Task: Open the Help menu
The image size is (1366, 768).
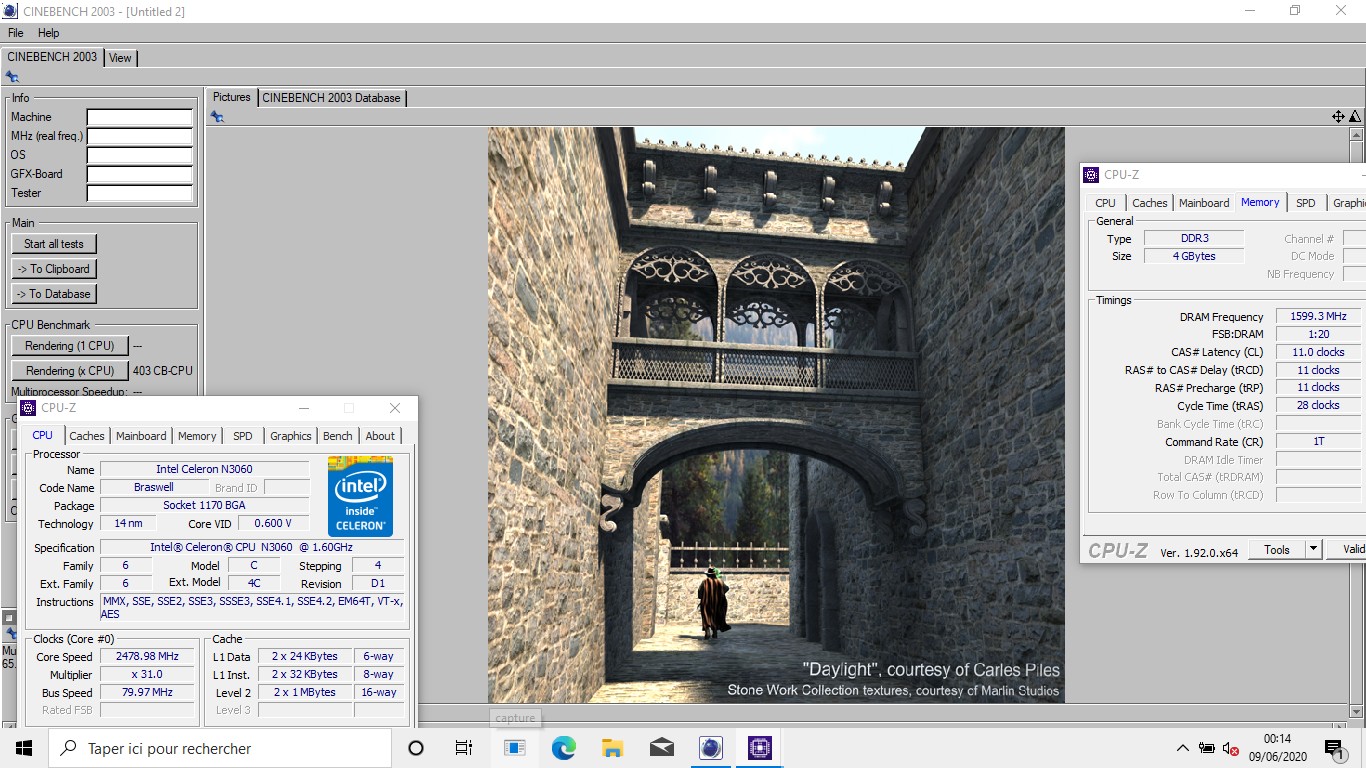Action: (x=49, y=33)
